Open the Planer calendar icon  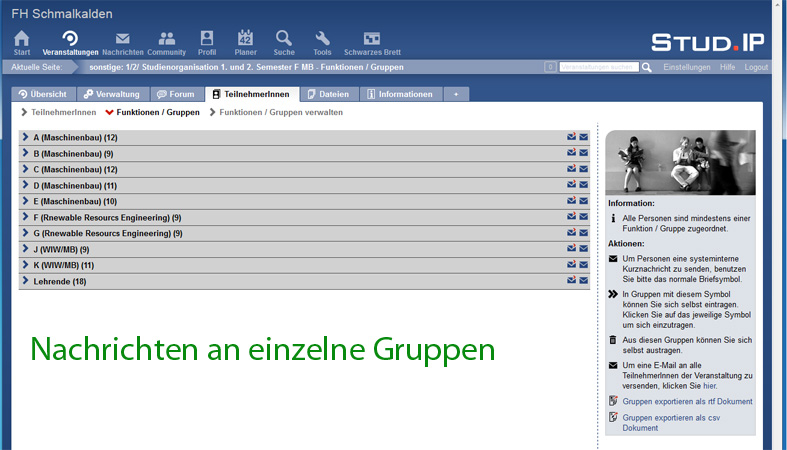click(245, 40)
